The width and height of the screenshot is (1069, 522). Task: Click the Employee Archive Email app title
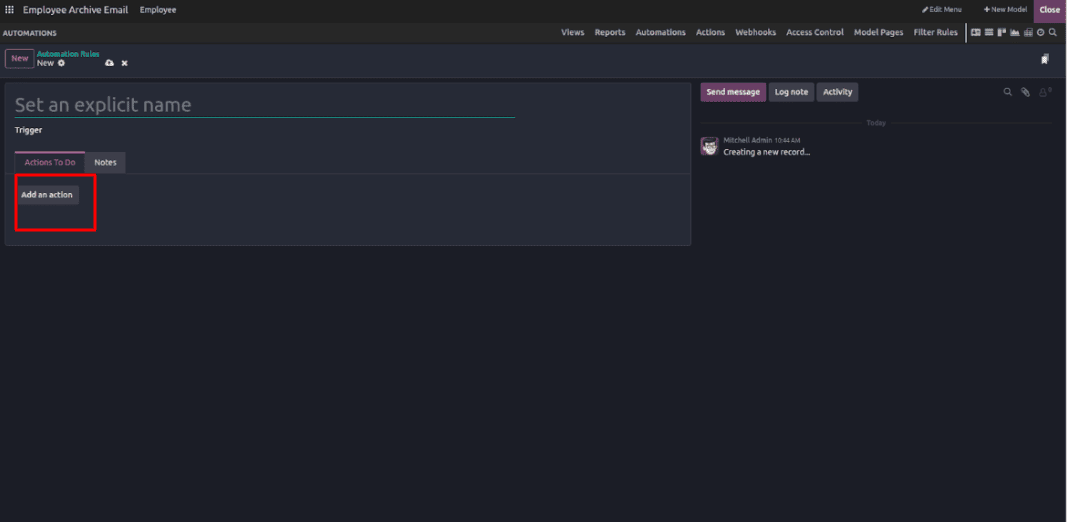(x=76, y=10)
